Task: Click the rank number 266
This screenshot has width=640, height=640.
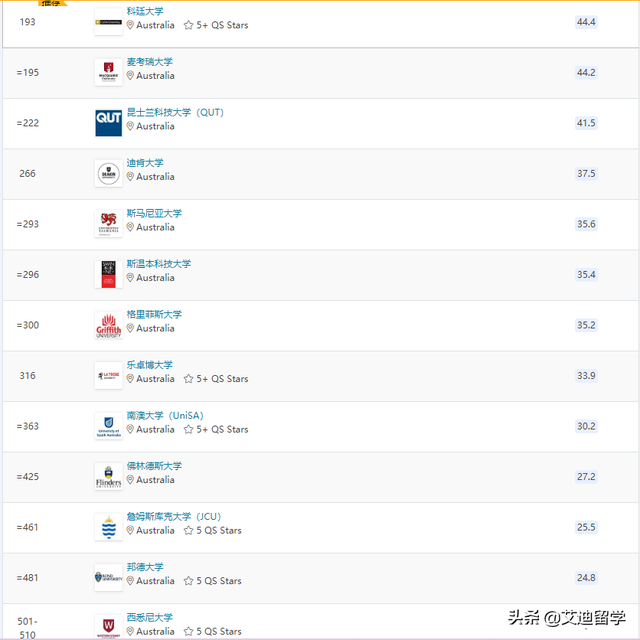Action: (27, 173)
